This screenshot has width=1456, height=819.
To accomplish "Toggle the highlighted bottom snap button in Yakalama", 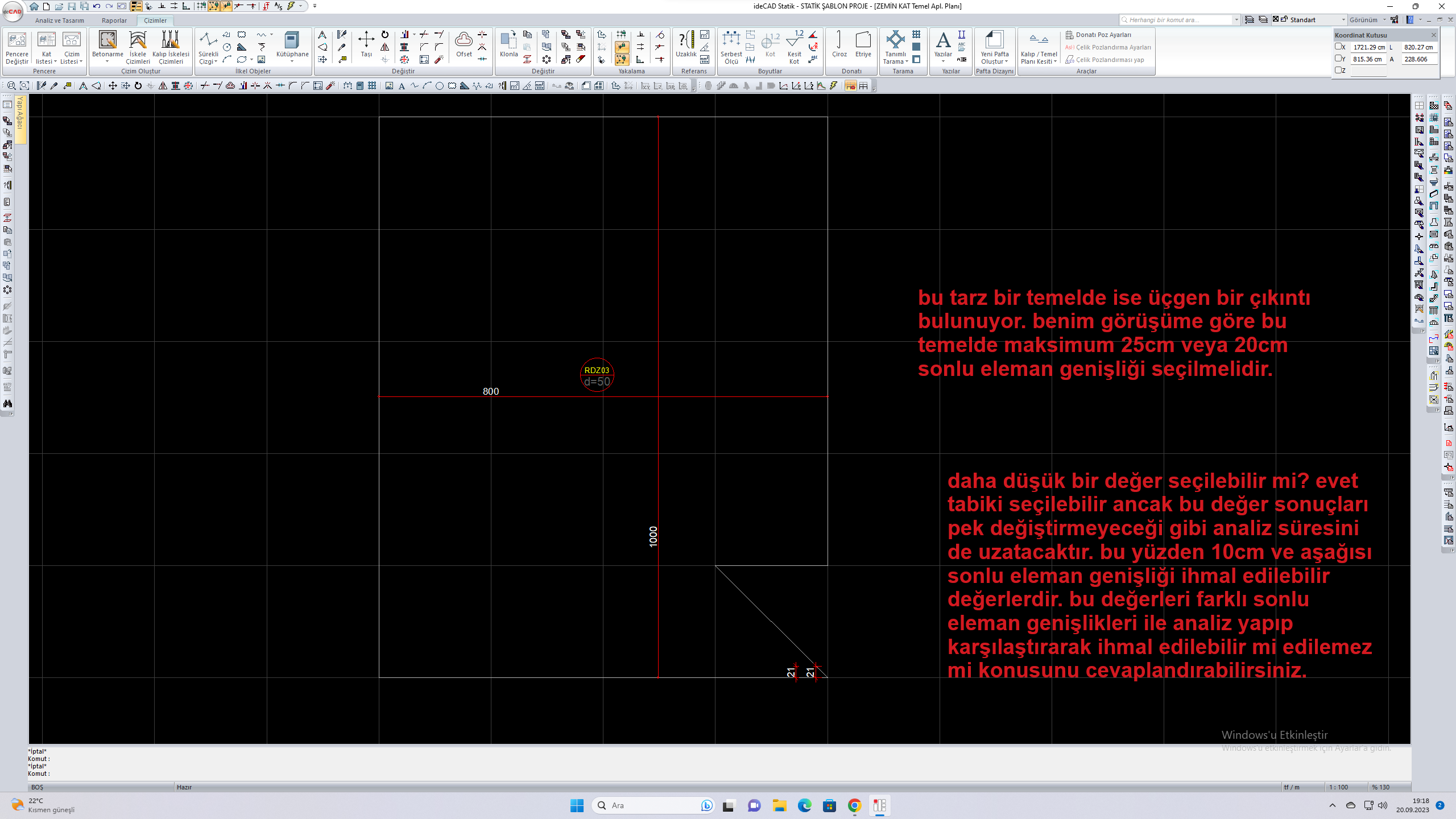I will pyautogui.click(x=622, y=59).
